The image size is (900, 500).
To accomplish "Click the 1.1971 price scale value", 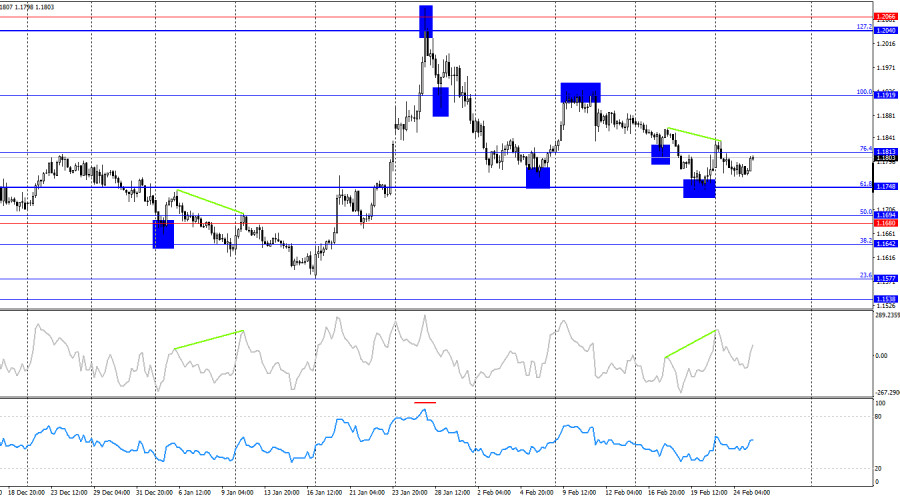I will [886, 68].
